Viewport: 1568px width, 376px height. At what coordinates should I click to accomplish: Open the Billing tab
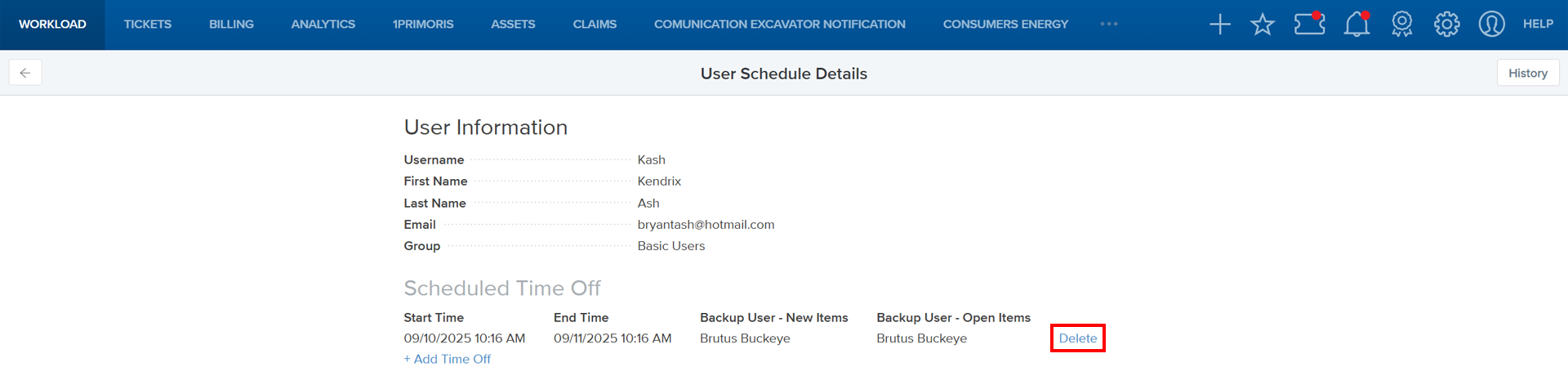pyautogui.click(x=231, y=25)
